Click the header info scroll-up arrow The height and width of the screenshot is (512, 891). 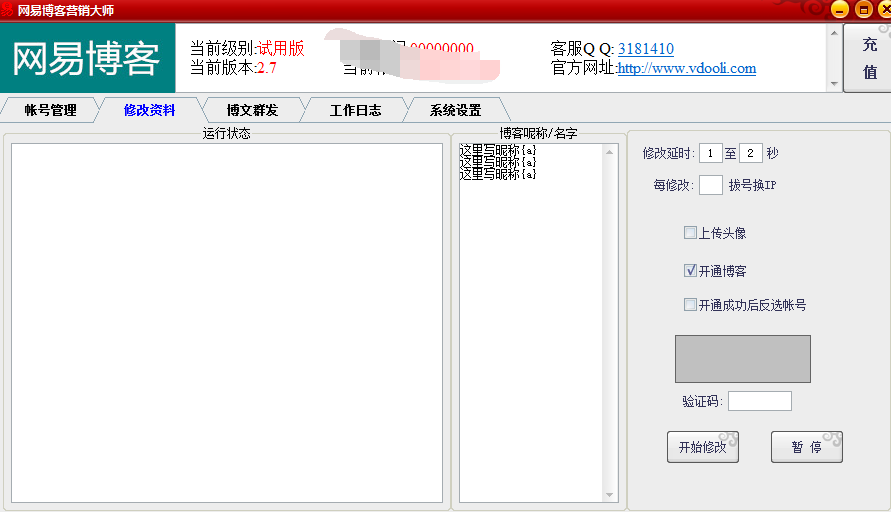834,33
